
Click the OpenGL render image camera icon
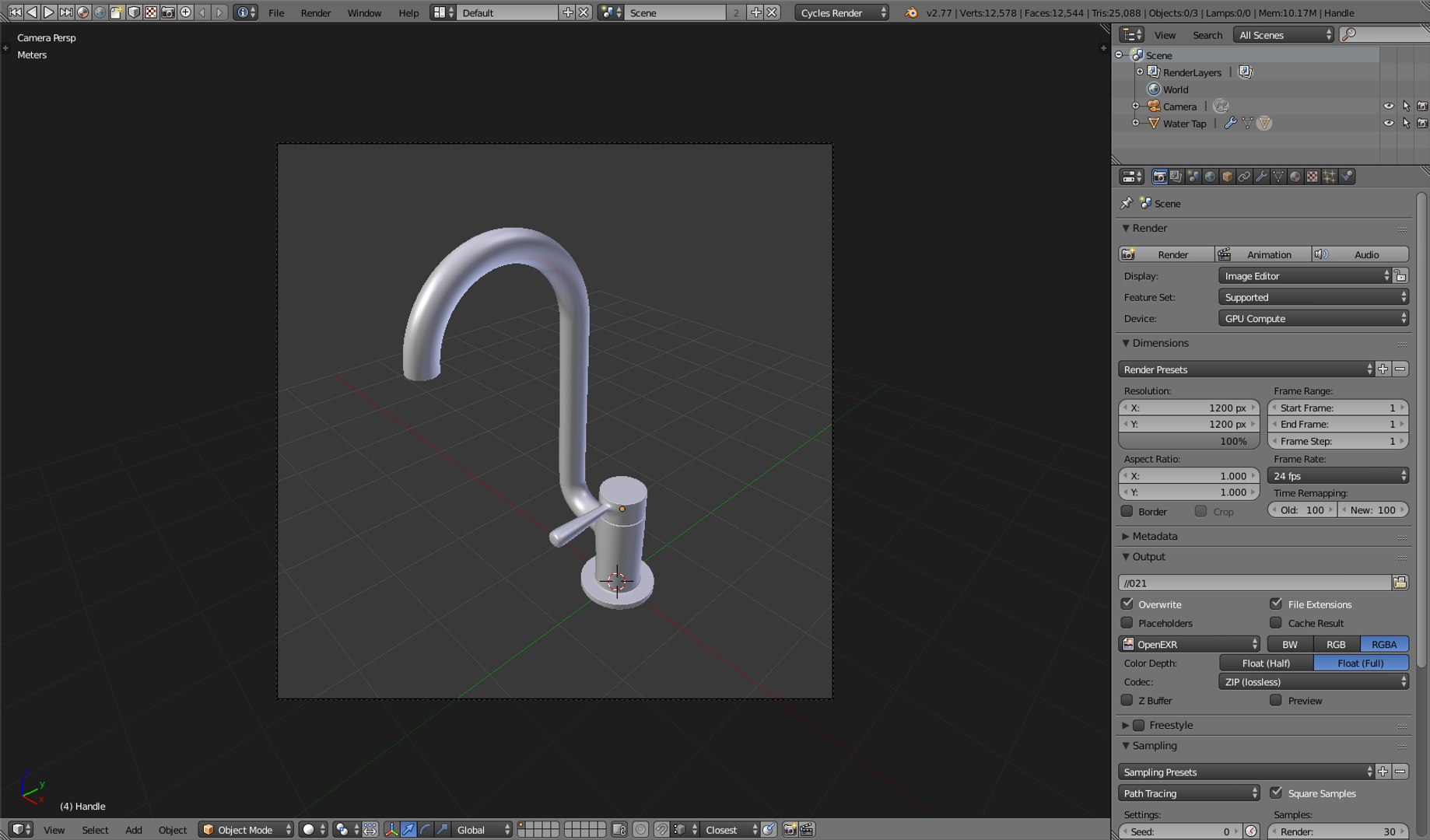coord(790,830)
